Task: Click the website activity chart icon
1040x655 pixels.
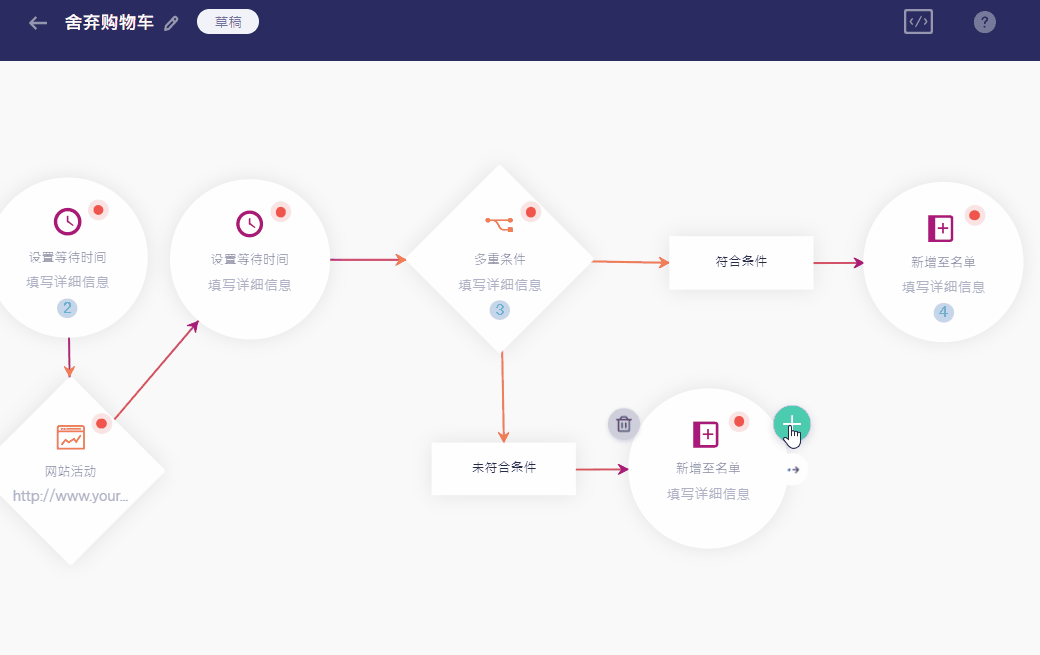Action: 71,437
